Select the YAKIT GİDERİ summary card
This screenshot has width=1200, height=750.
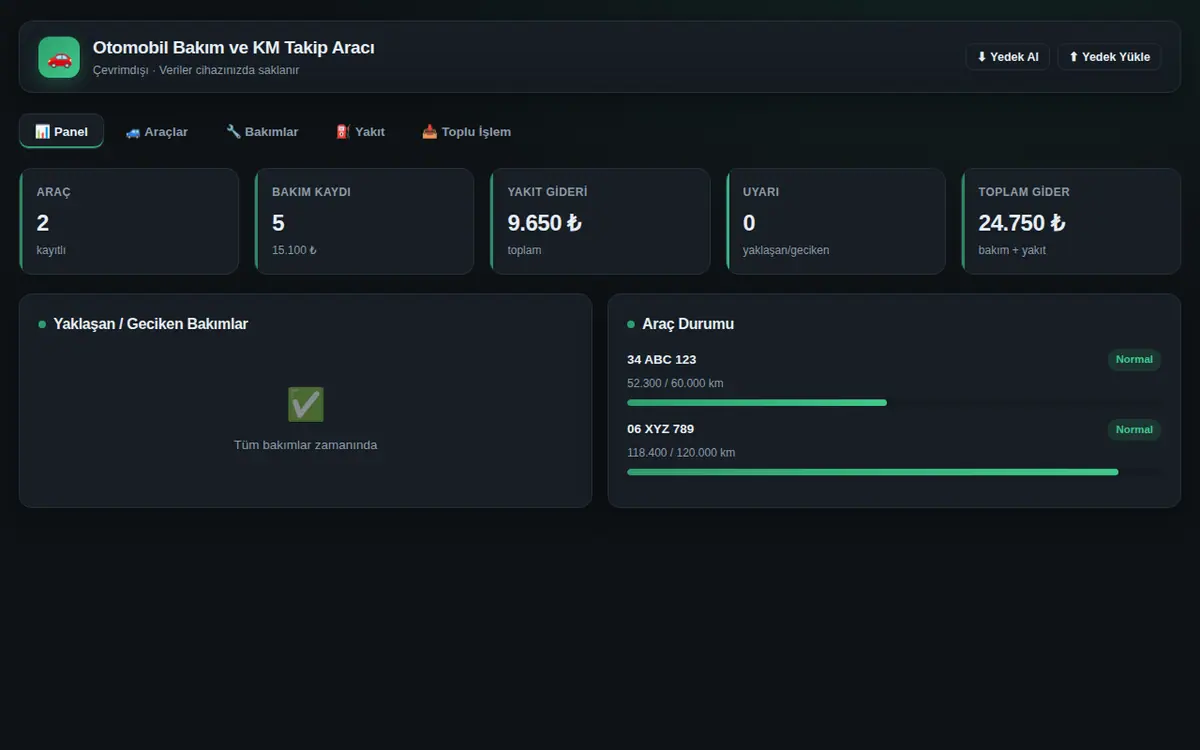click(600, 221)
